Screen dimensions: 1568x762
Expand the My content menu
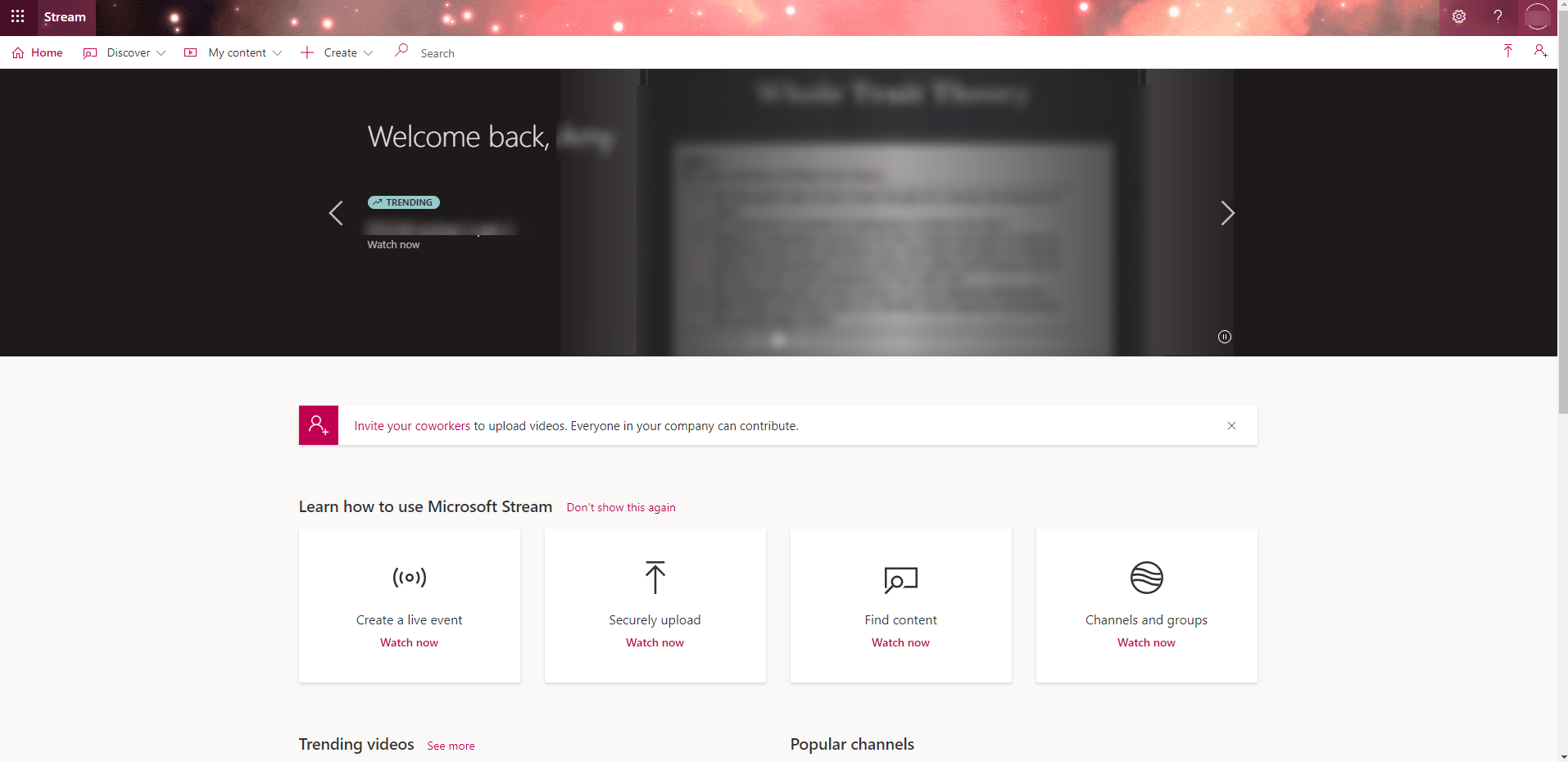point(233,52)
